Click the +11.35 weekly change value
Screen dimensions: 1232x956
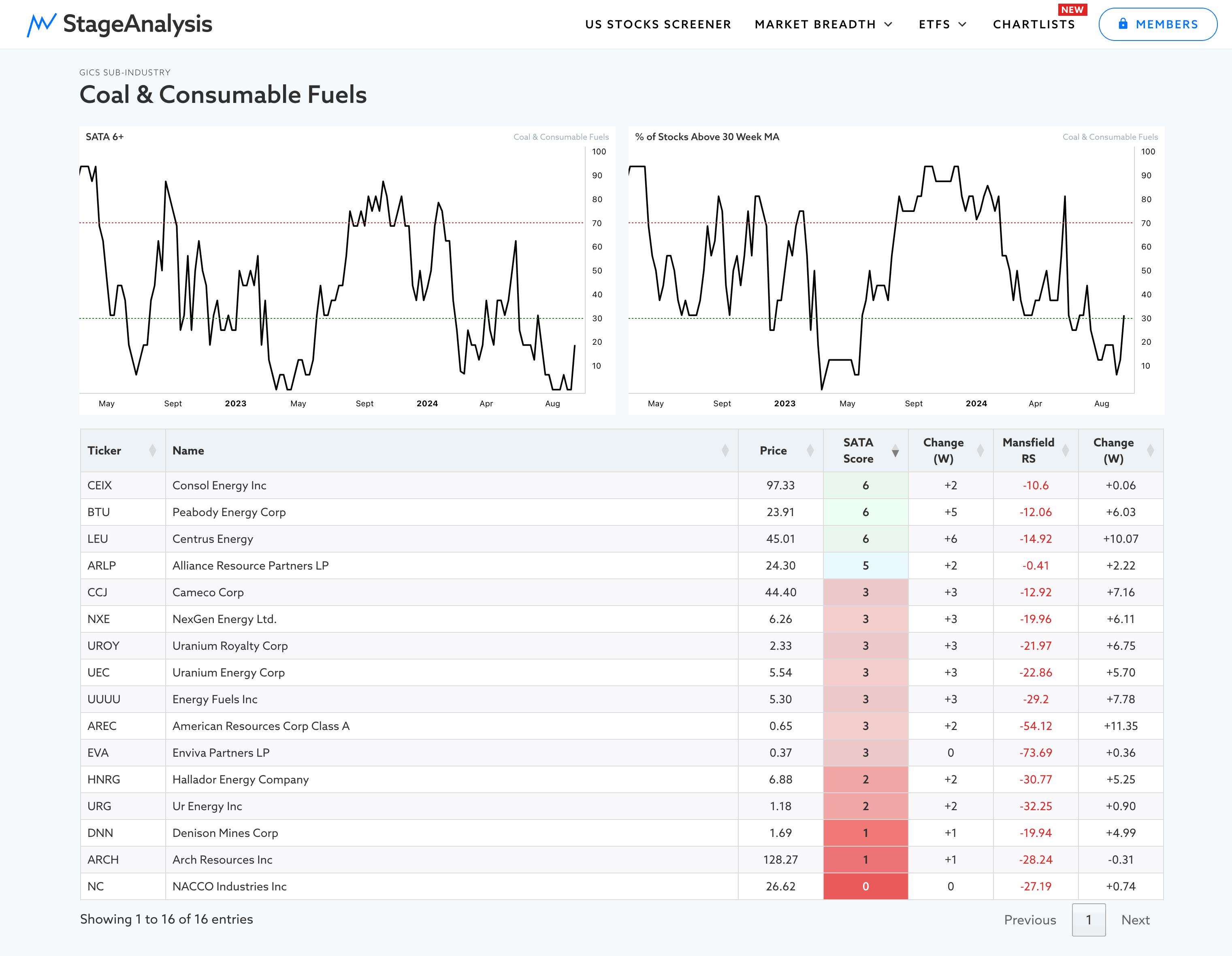point(1121,726)
